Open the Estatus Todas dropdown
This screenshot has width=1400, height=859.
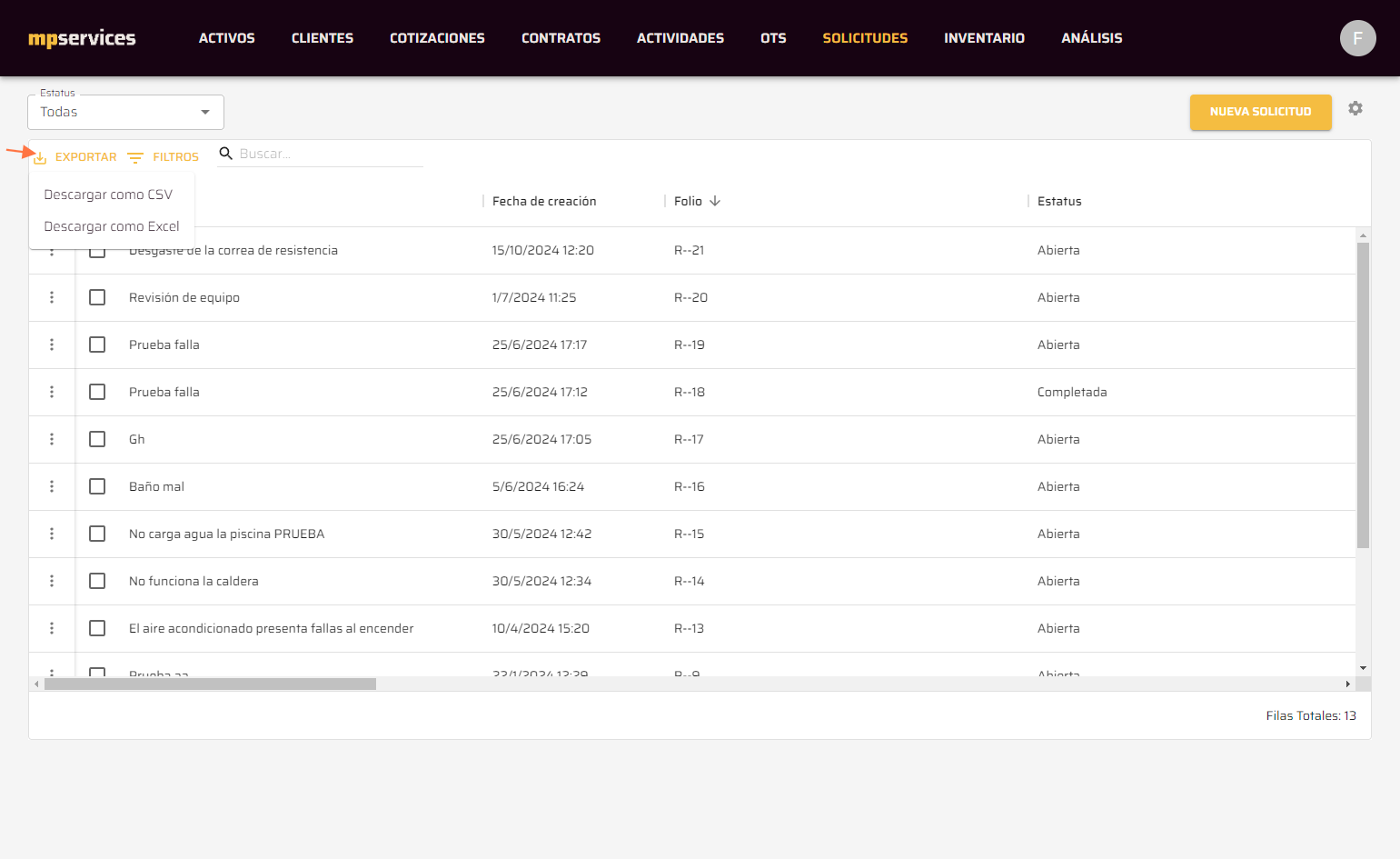point(125,112)
